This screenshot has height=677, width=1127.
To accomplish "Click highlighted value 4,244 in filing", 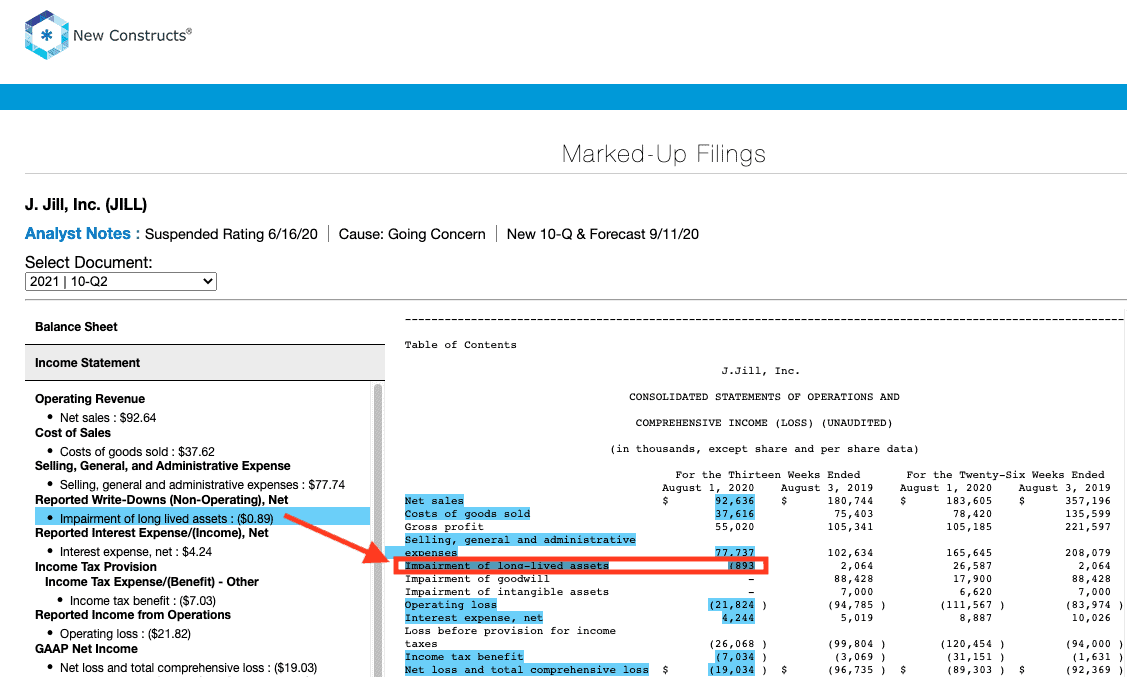I will pos(737,618).
